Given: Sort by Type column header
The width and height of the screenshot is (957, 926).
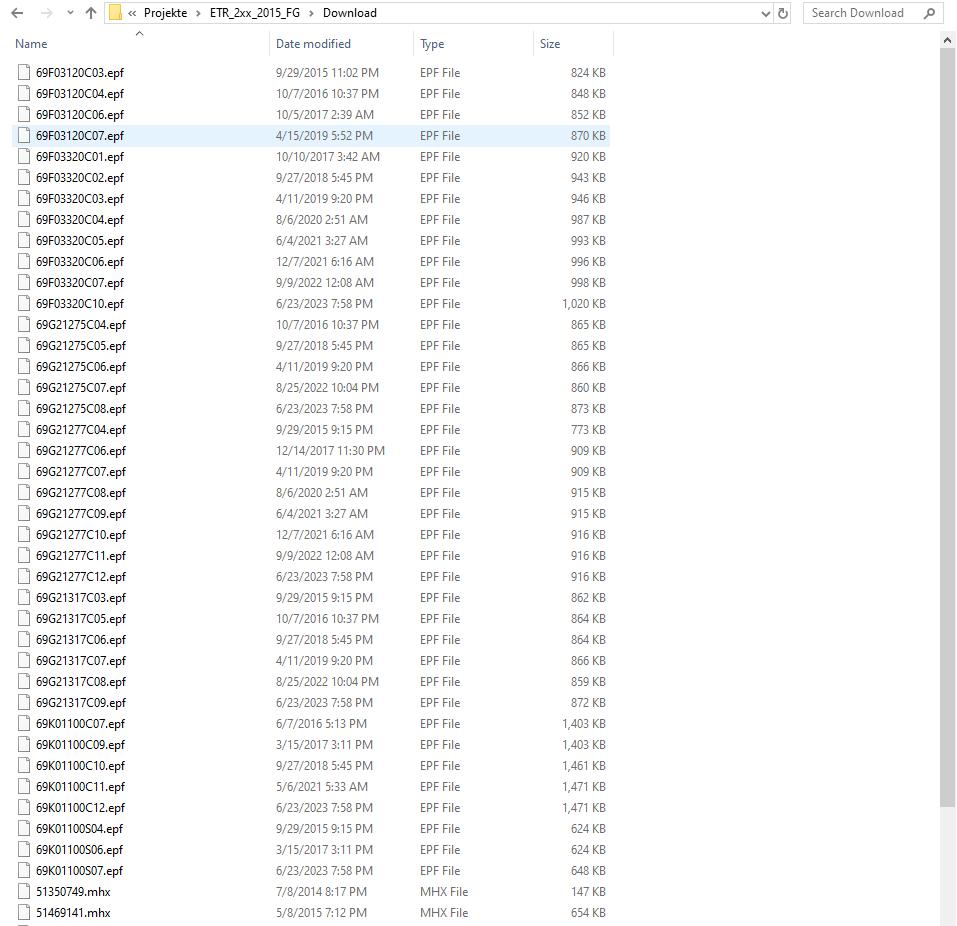Looking at the screenshot, I should pyautogui.click(x=432, y=44).
